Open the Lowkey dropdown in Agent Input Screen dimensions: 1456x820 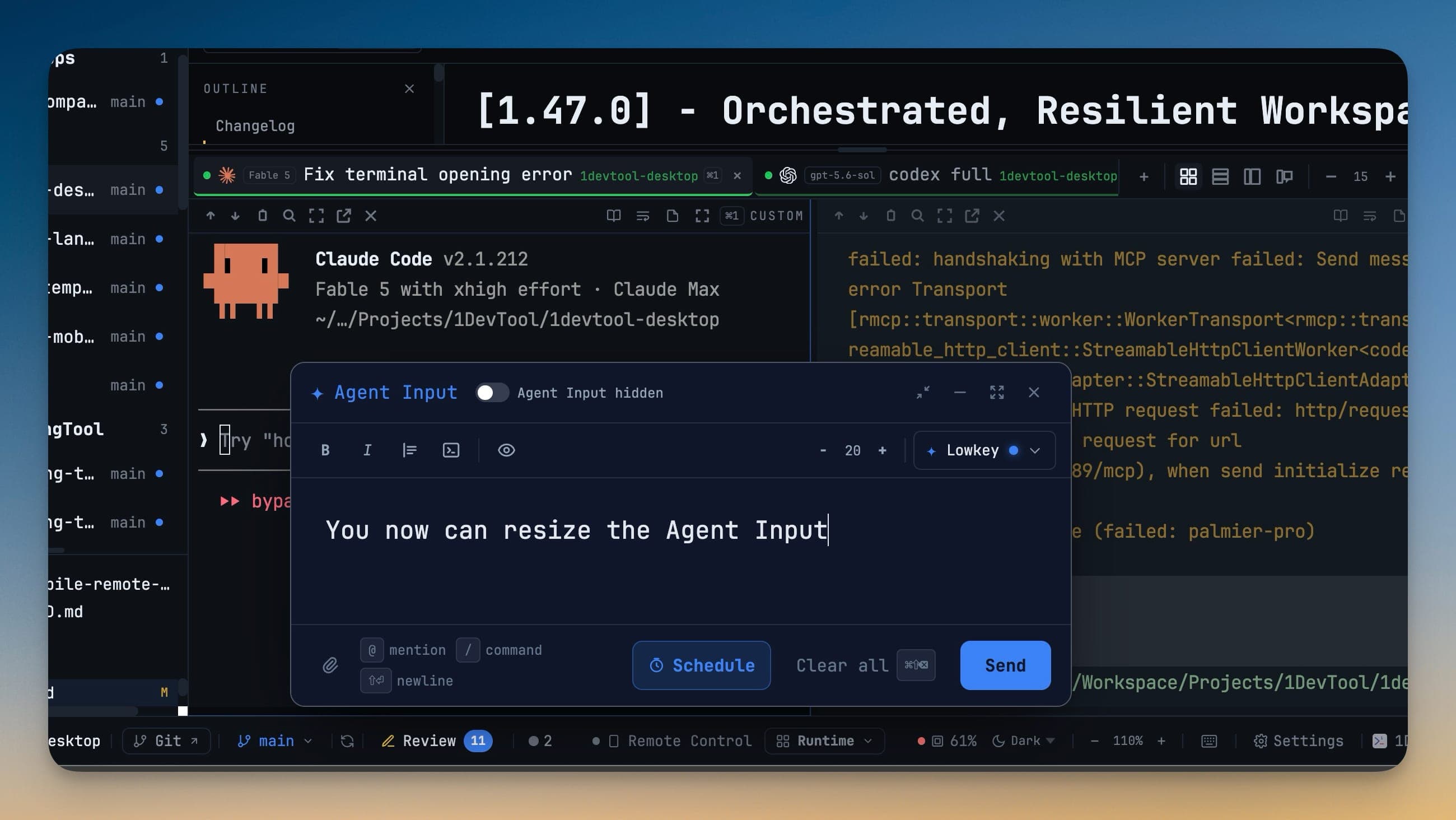(984, 450)
